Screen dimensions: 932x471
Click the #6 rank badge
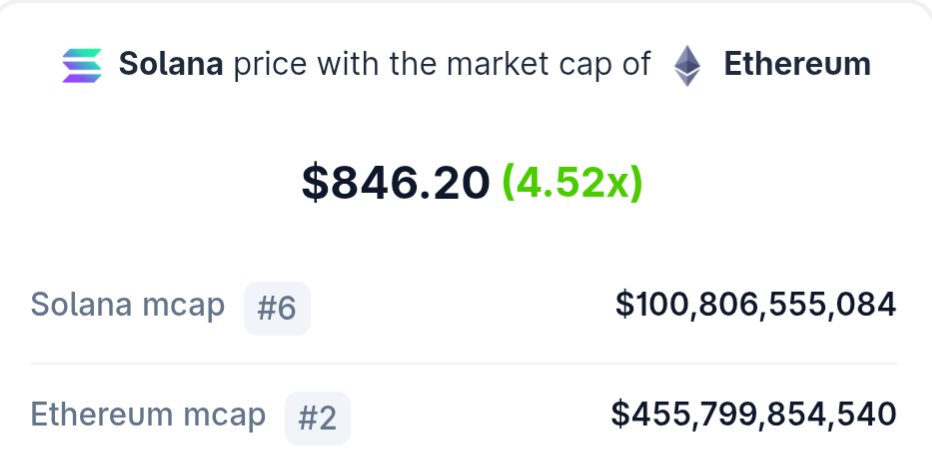click(x=277, y=308)
